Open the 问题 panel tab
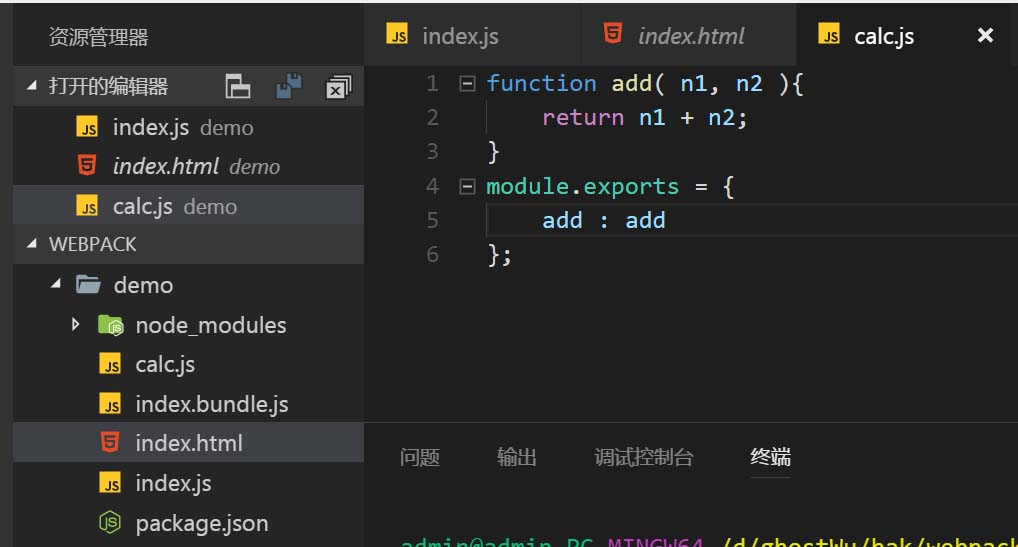Image resolution: width=1018 pixels, height=547 pixels. click(419, 457)
